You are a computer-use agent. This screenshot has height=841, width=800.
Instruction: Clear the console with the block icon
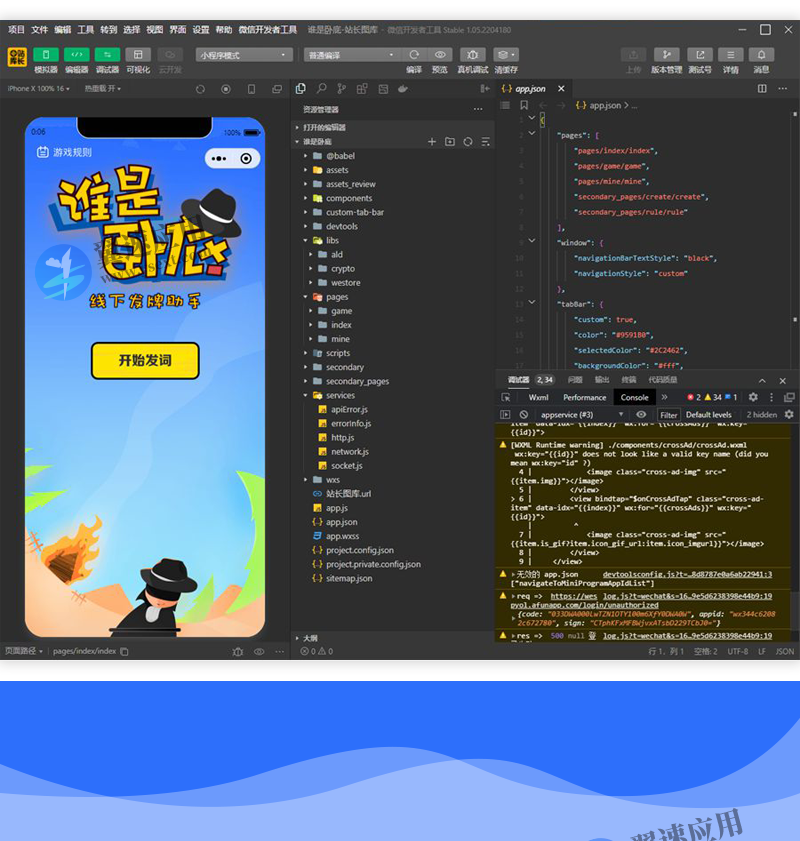(x=523, y=414)
